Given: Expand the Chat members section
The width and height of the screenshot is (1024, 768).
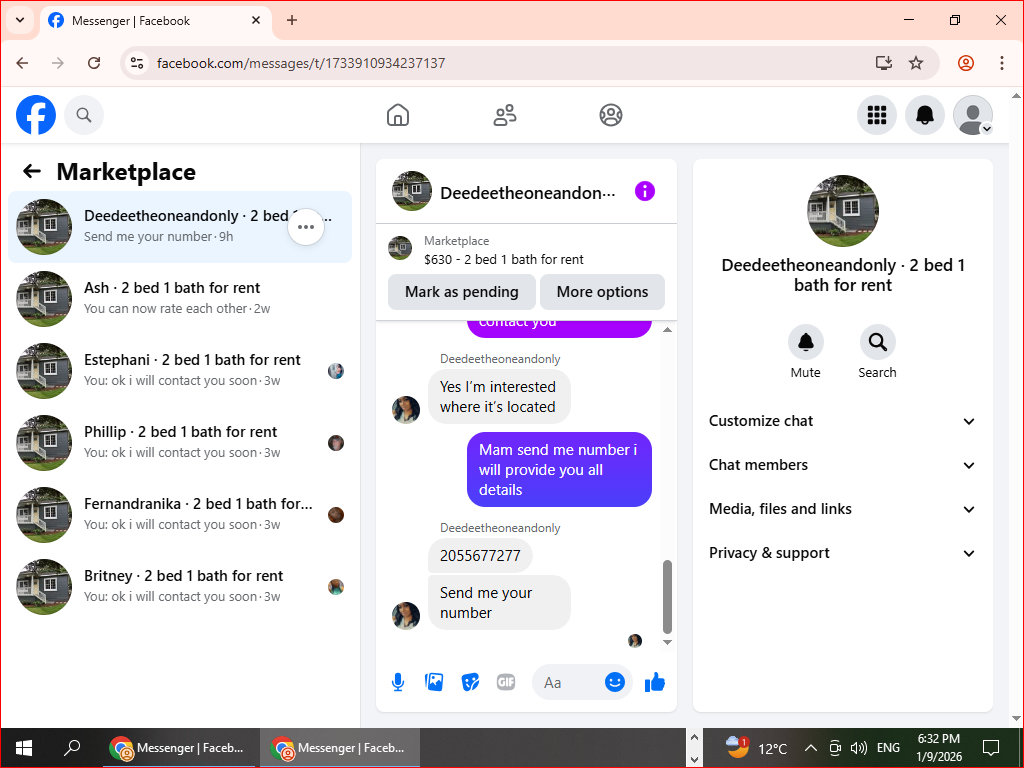Looking at the screenshot, I should [x=842, y=465].
